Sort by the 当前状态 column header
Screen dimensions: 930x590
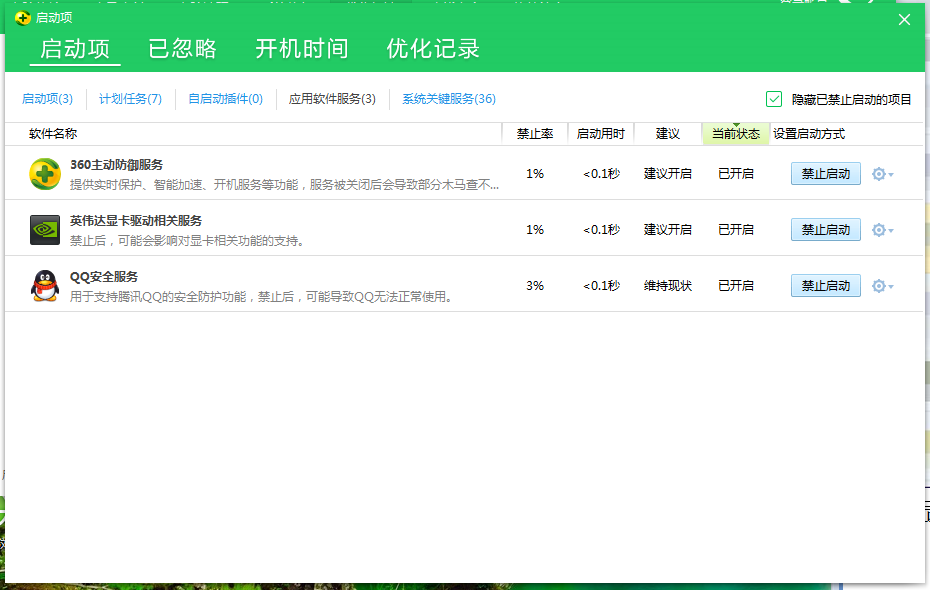(736, 134)
